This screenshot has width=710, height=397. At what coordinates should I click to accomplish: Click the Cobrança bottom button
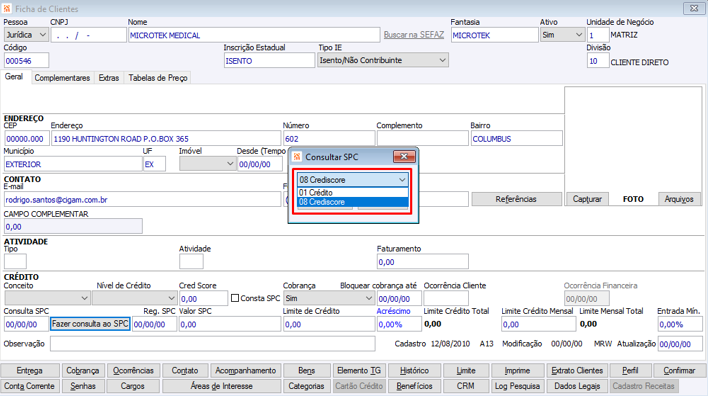coord(83,371)
